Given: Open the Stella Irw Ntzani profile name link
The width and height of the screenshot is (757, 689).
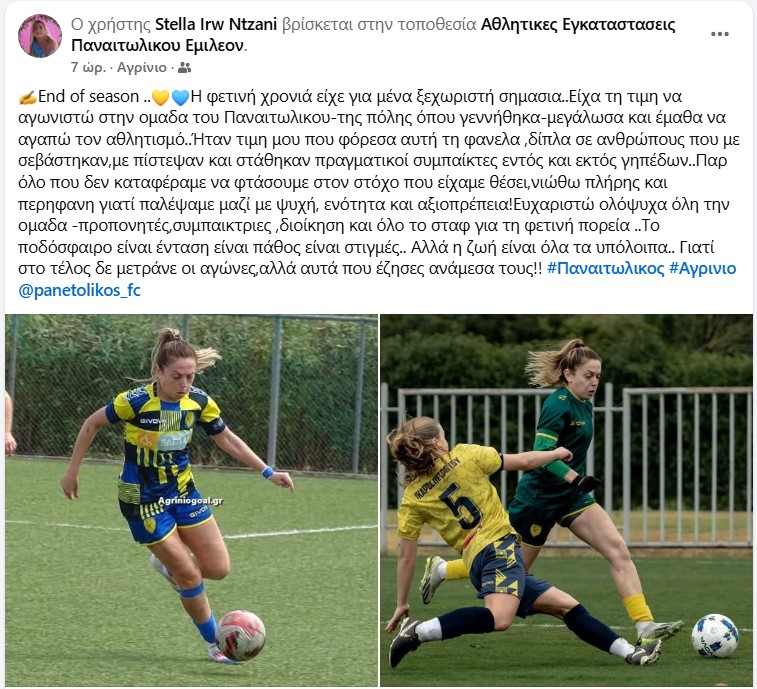Looking at the screenshot, I should tap(216, 24).
